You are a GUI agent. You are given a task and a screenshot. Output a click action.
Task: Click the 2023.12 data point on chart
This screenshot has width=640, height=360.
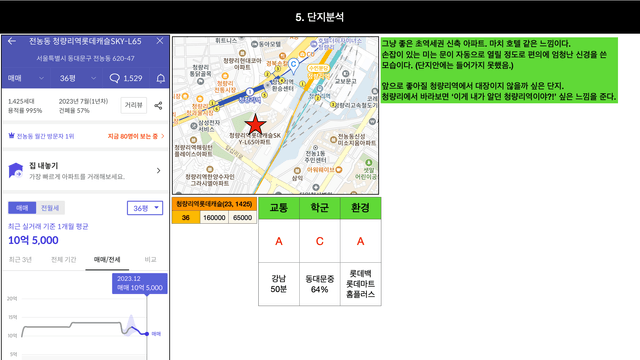tap(147, 334)
